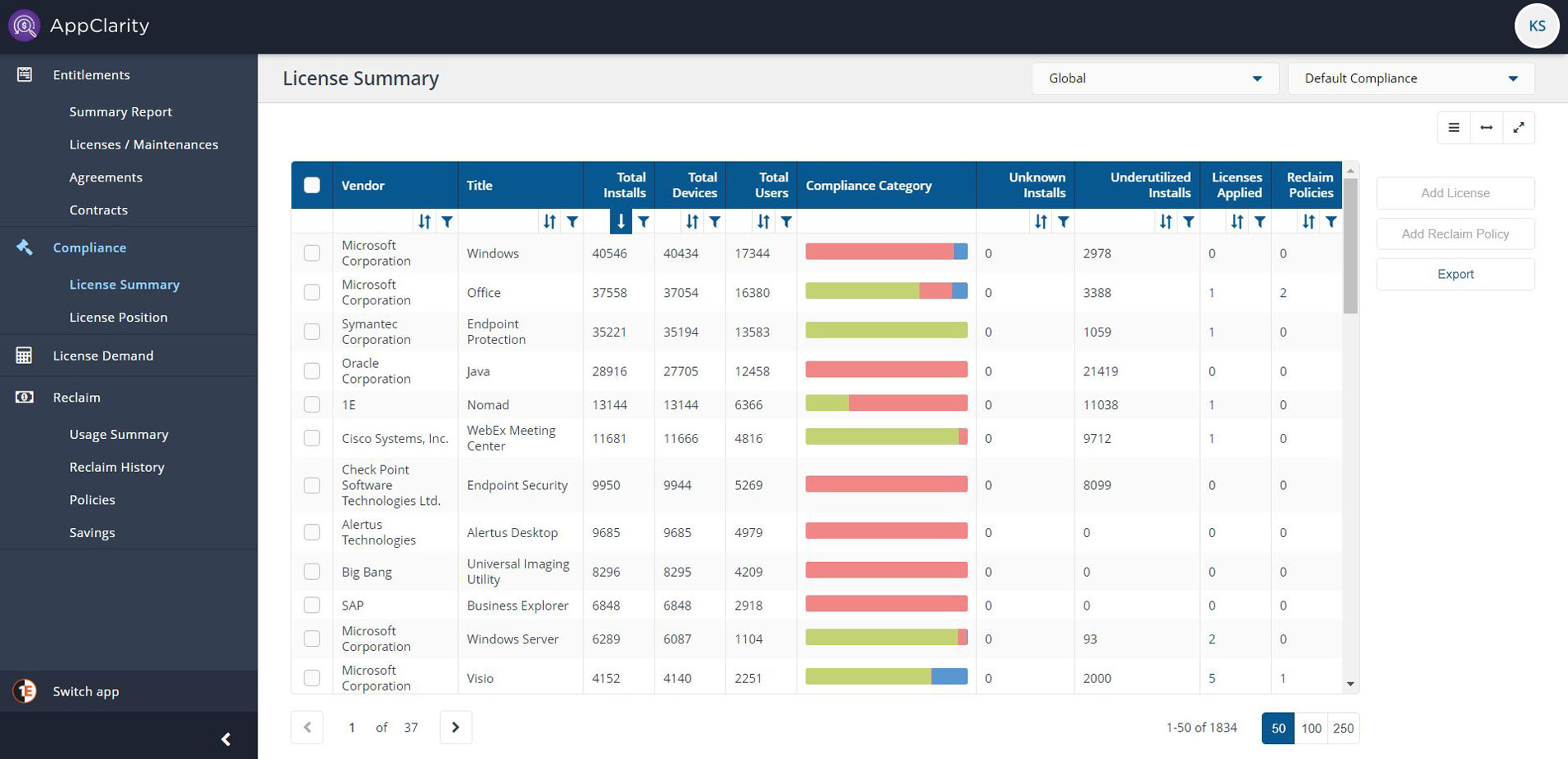Open the Global scope dropdown
Viewport: 1568px width, 759px height.
click(1155, 78)
